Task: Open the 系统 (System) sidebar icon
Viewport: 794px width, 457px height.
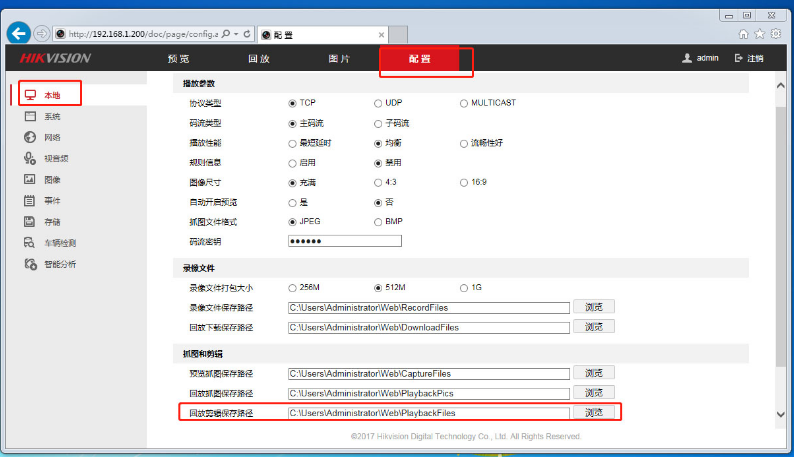Action: coord(30,116)
